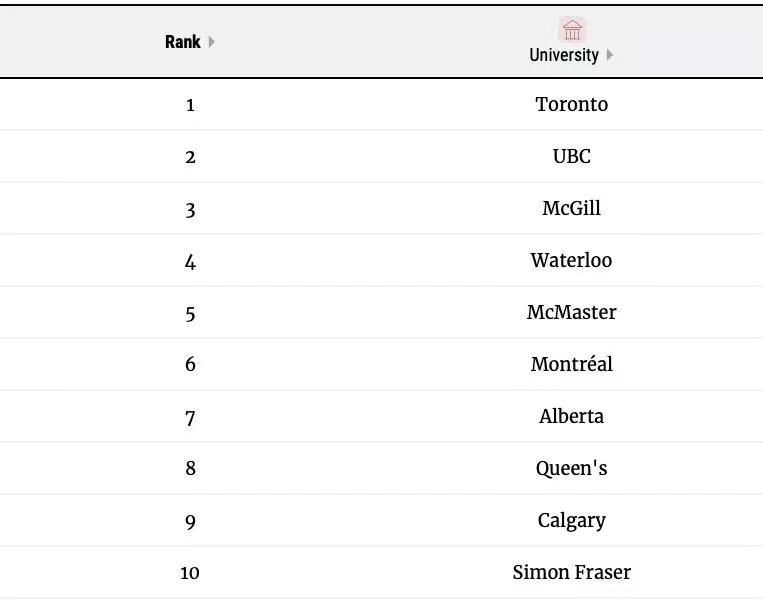Open the Montréal entry
Image resolution: width=763 pixels, height=602 pixels.
[572, 364]
